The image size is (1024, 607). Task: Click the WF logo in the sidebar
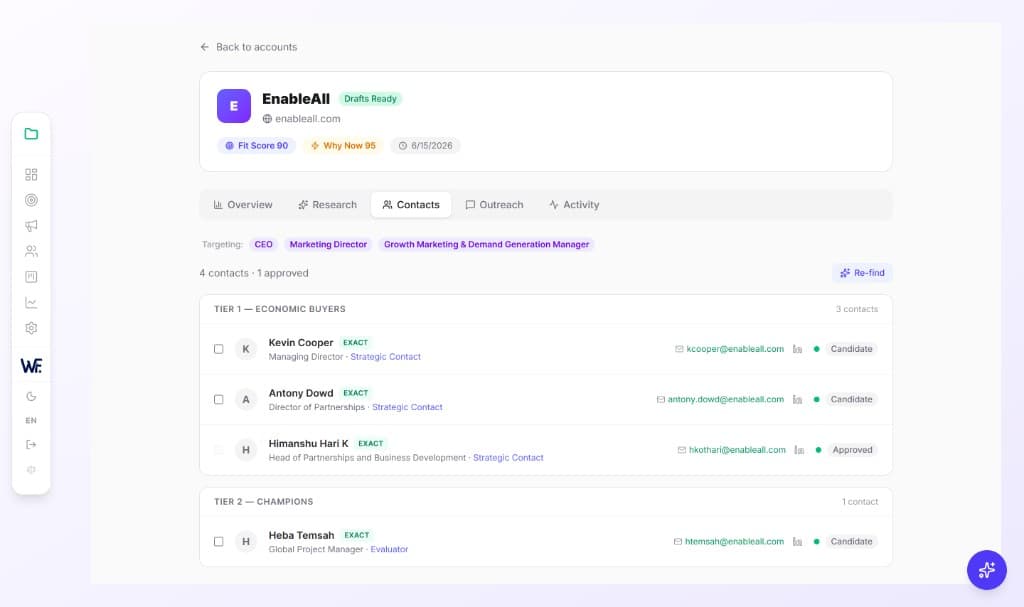tap(31, 366)
